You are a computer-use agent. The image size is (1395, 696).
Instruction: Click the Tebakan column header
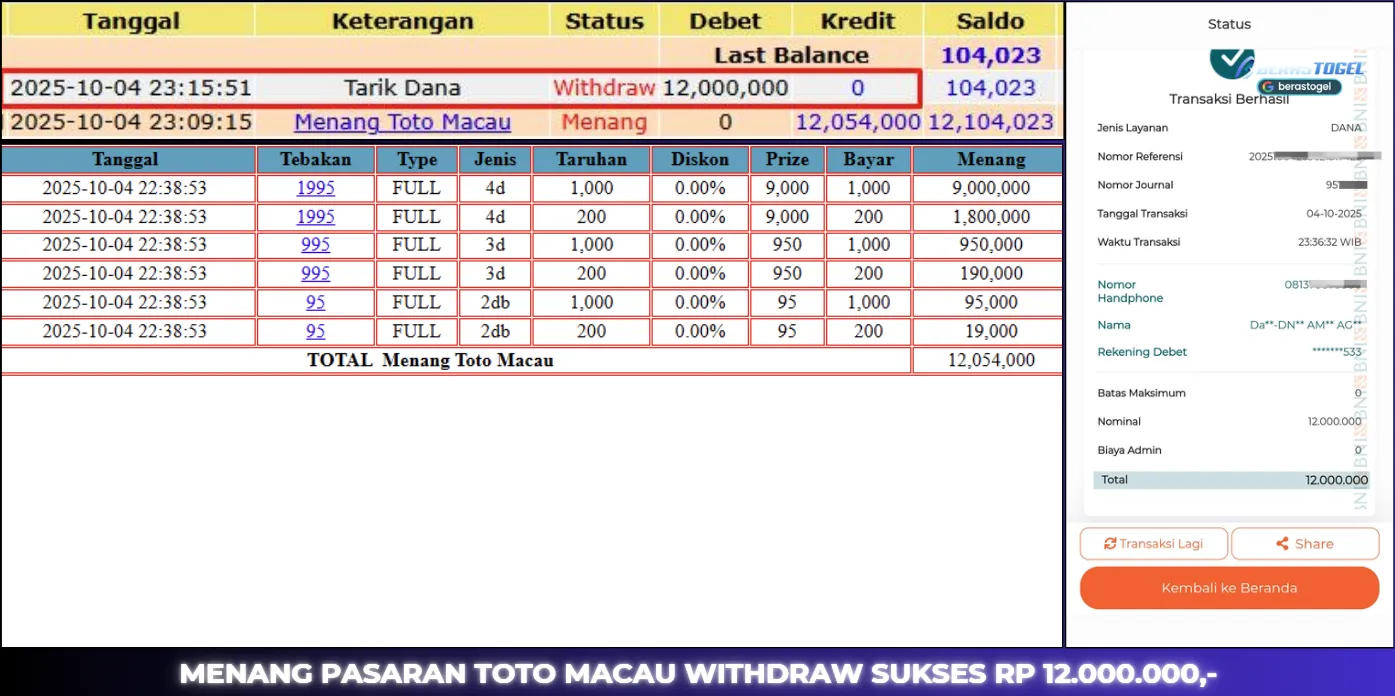(x=316, y=160)
